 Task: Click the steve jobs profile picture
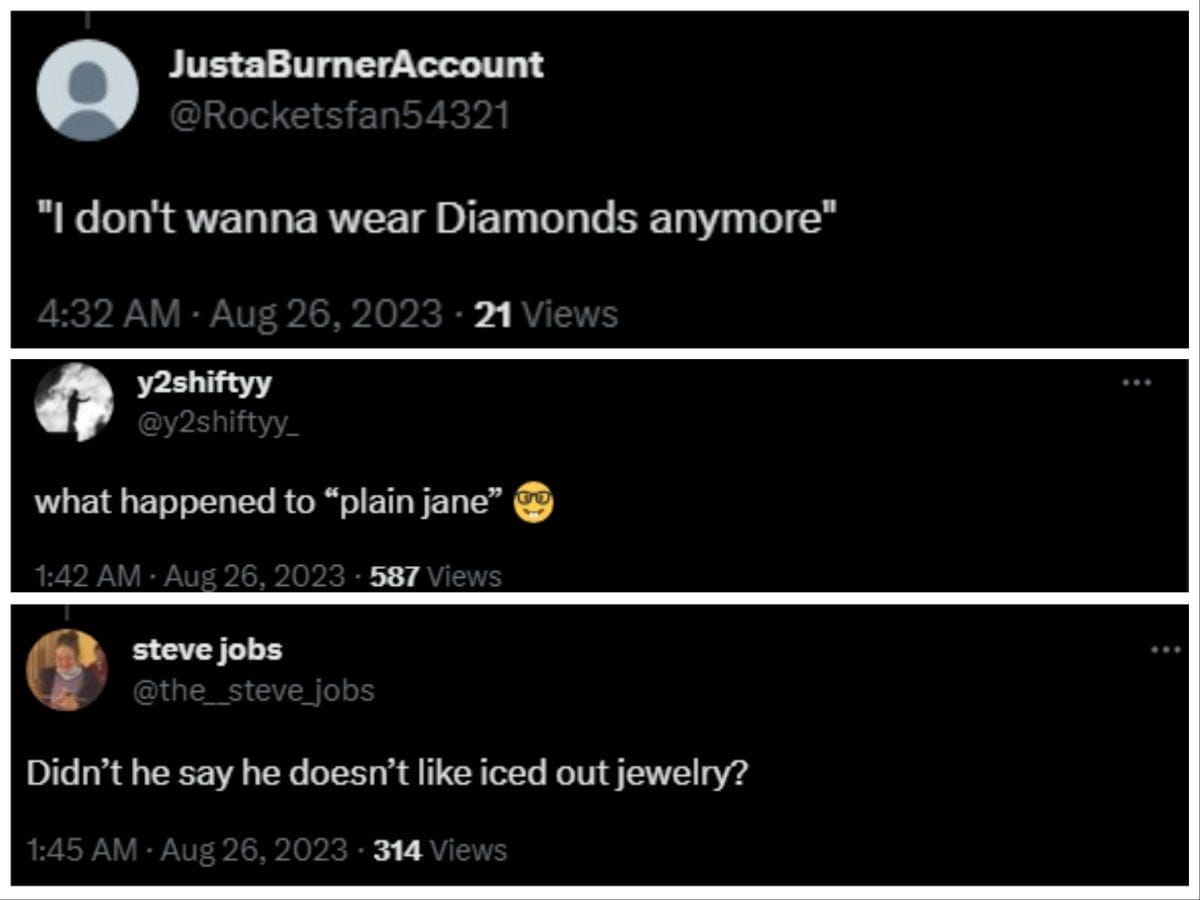click(66, 669)
